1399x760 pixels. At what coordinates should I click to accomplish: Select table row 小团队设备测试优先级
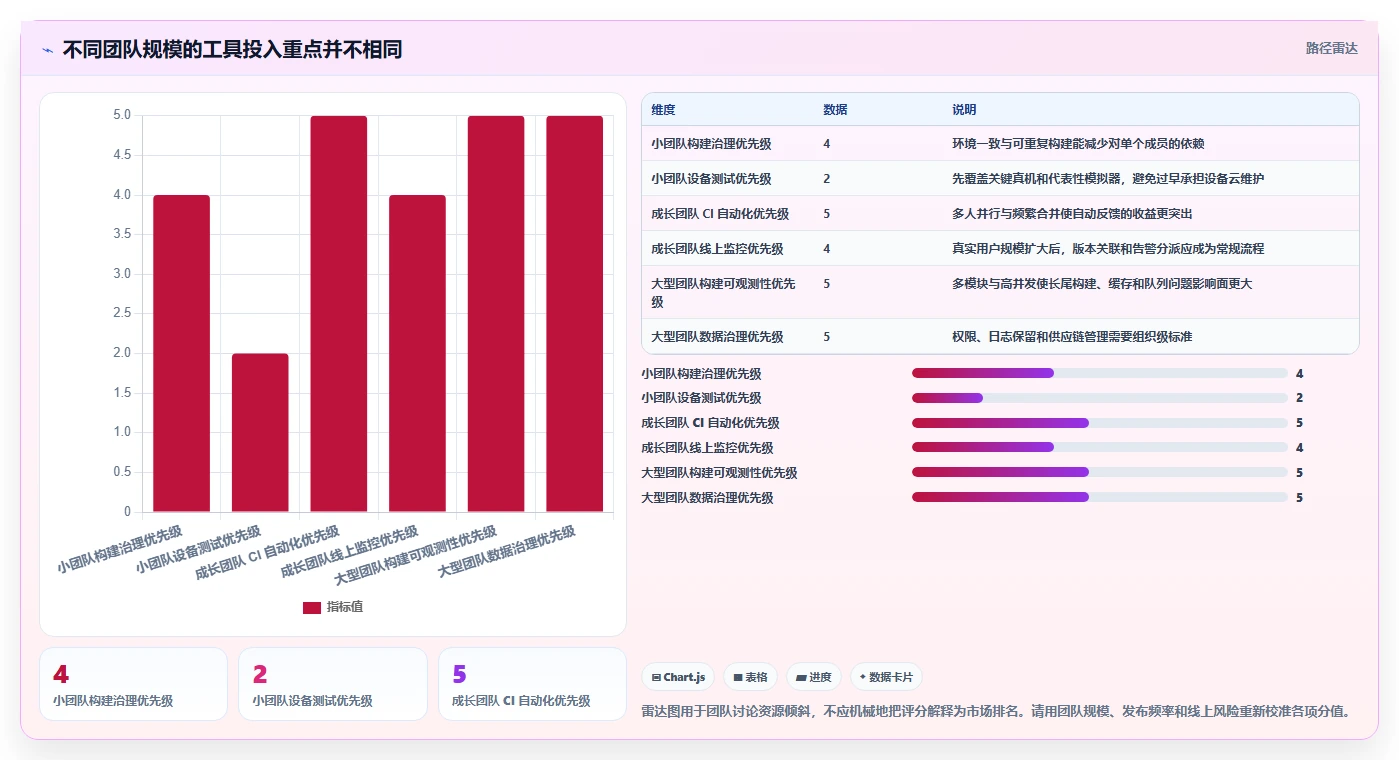[x=1000, y=178]
